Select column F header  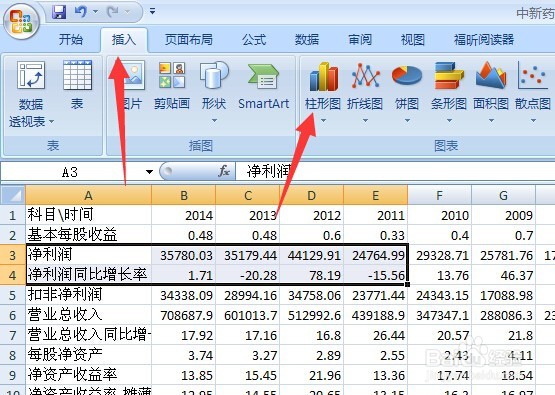point(440,195)
